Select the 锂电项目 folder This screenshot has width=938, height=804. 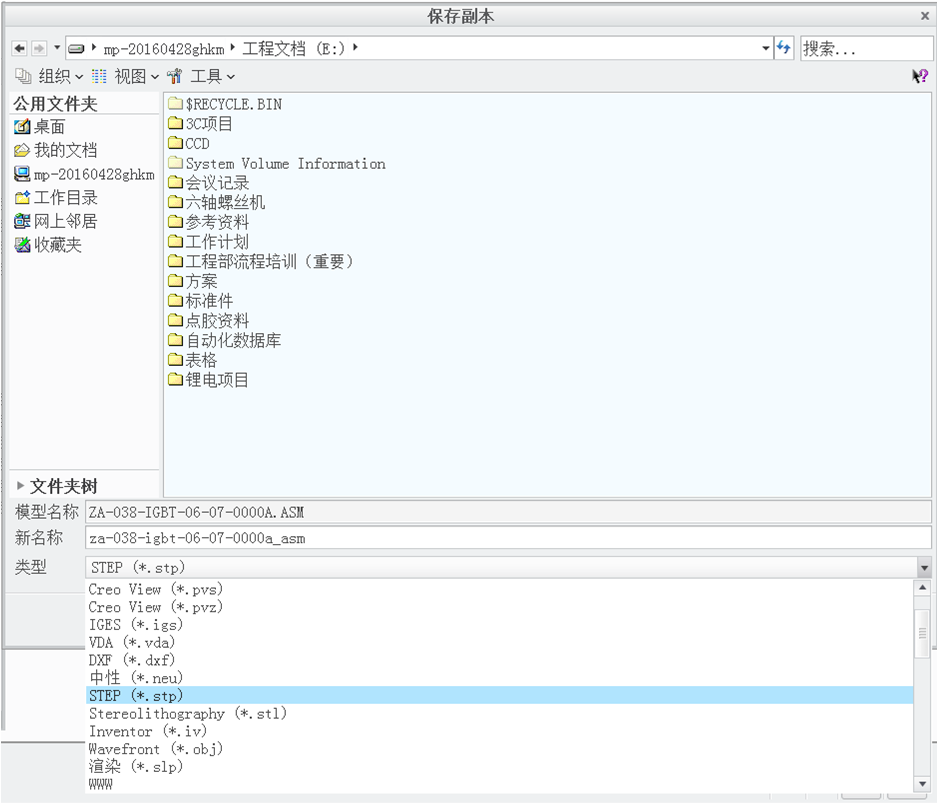point(209,380)
